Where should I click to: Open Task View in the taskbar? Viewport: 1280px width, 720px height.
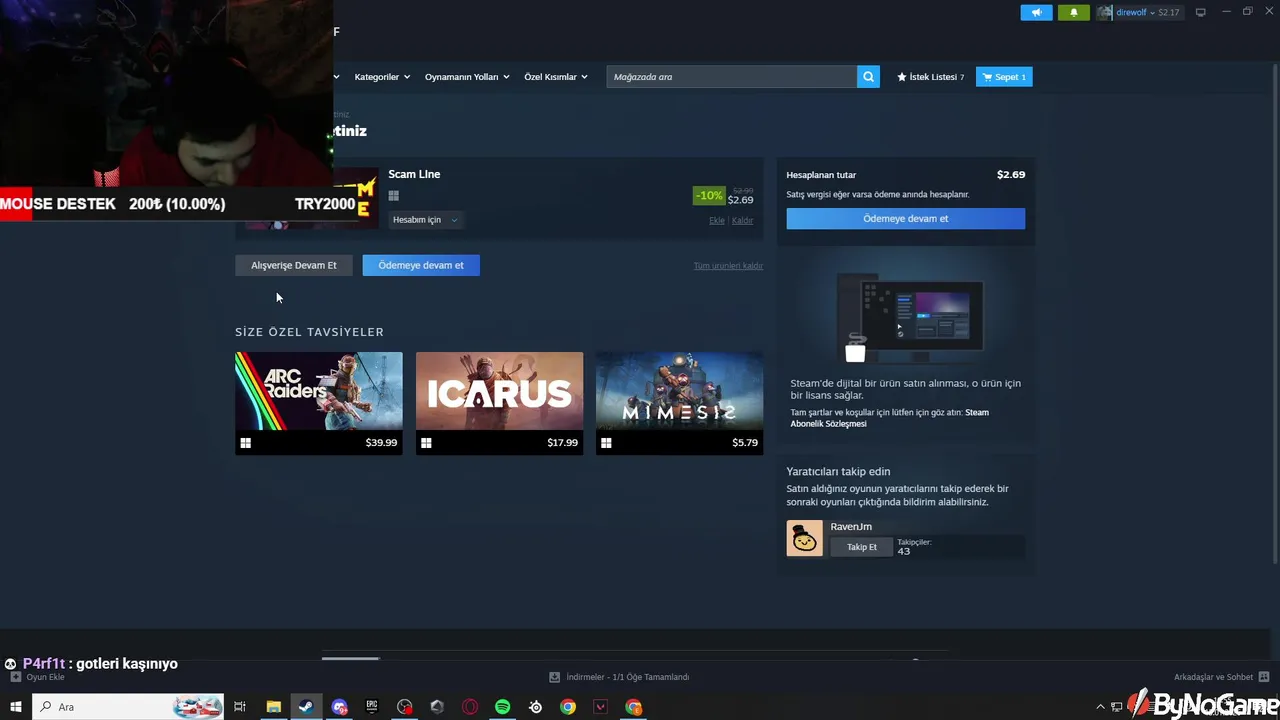pyautogui.click(x=240, y=707)
